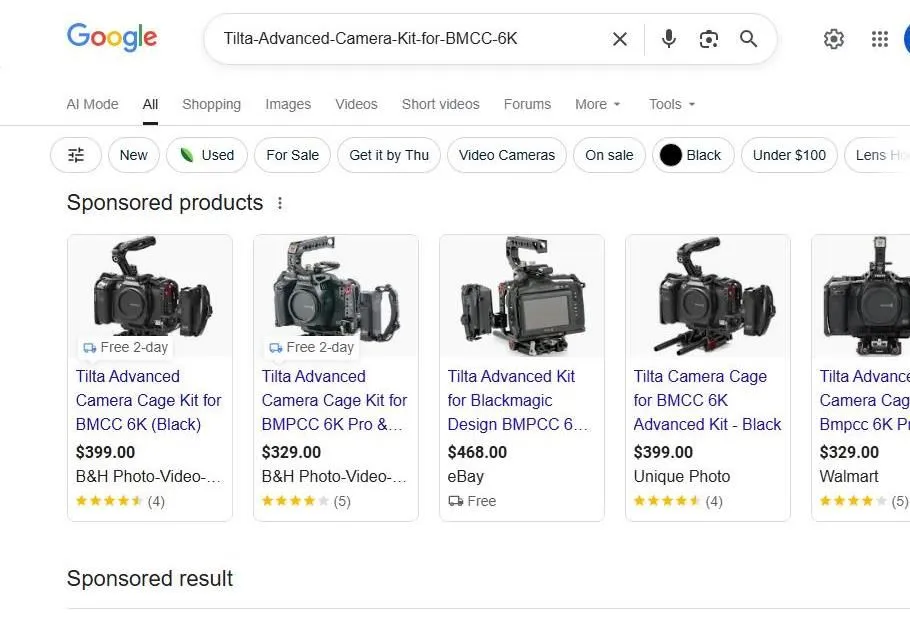This screenshot has width=910, height=620.
Task: Click Free 2-day badge on $329.00 B&H item
Action: (311, 347)
